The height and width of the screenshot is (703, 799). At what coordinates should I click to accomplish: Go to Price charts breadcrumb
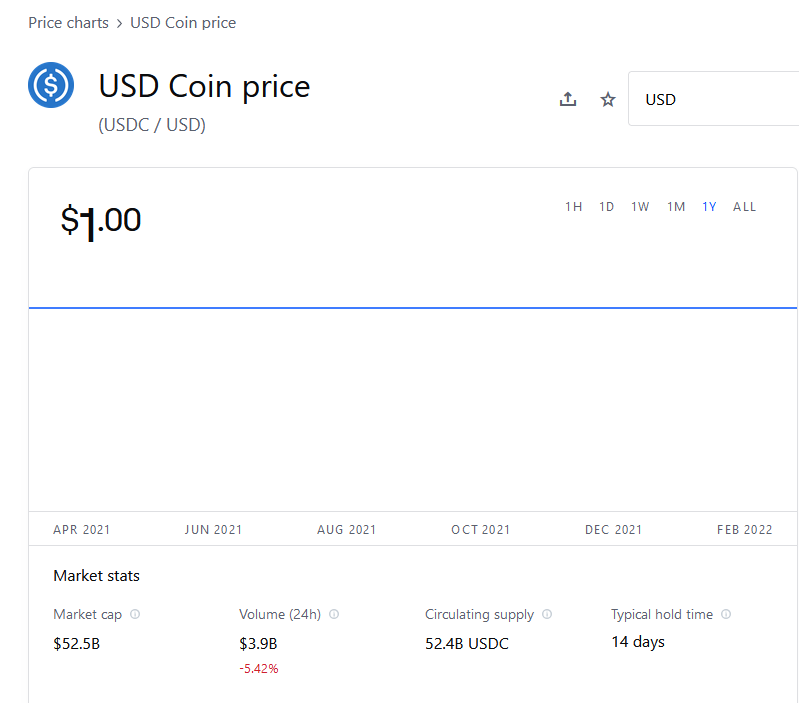click(68, 22)
